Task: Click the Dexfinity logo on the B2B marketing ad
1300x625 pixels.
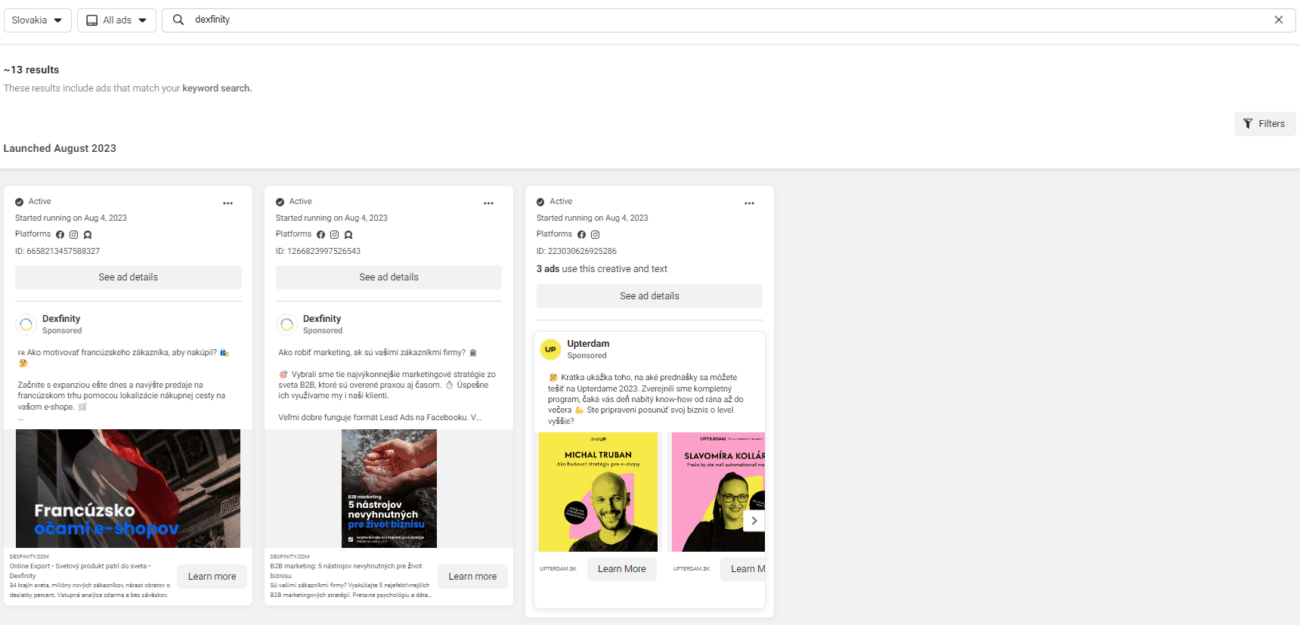Action: point(286,324)
